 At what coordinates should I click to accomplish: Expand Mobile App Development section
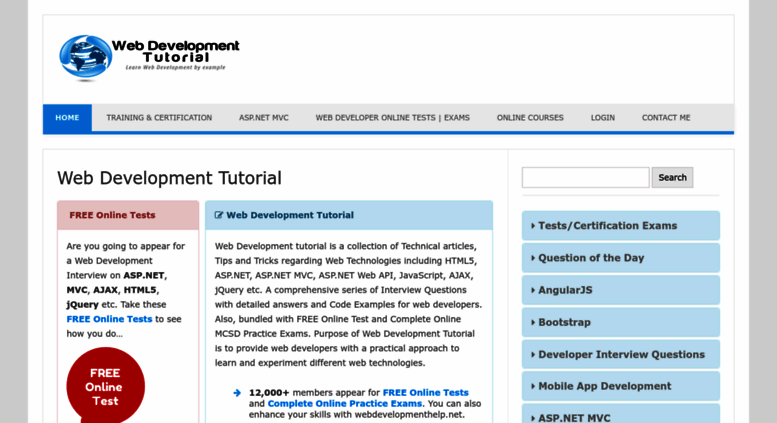point(620,386)
